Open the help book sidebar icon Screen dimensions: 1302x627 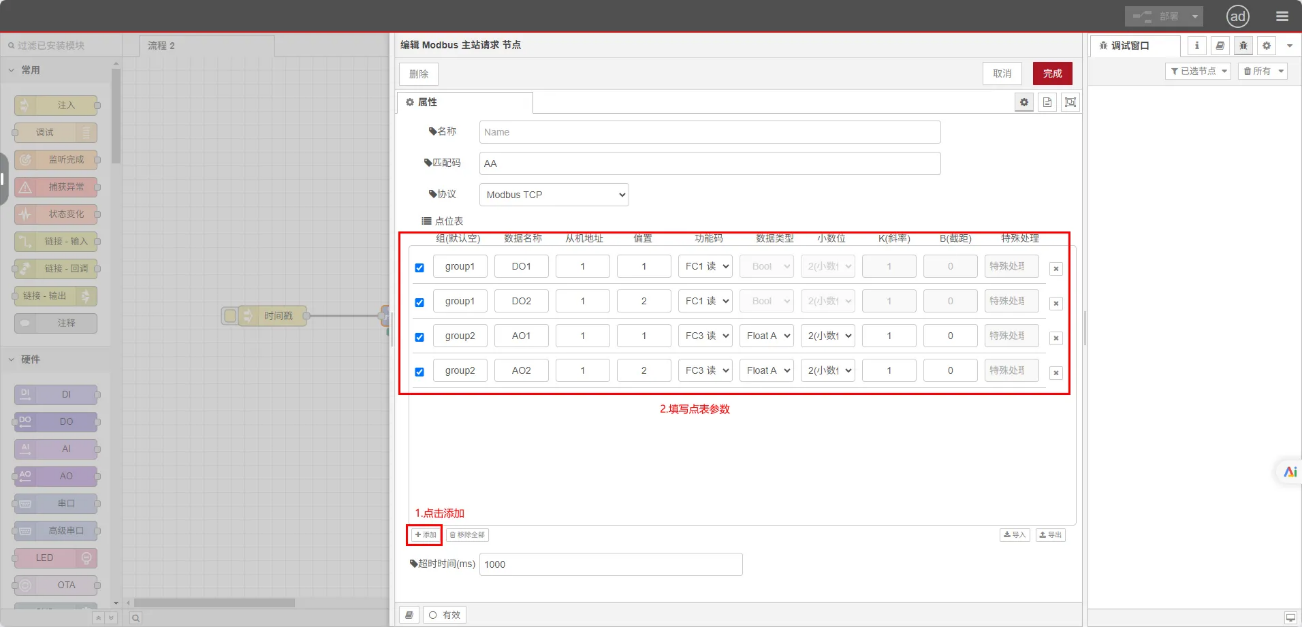1220,46
